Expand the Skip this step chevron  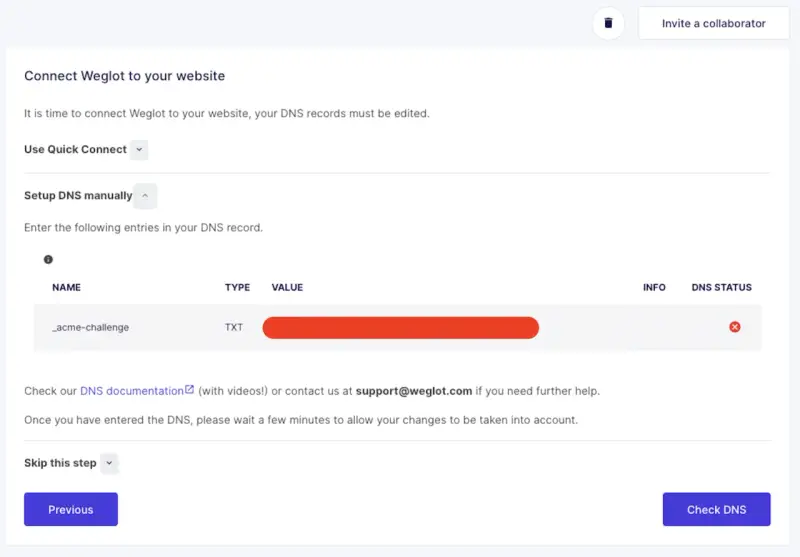pos(109,463)
